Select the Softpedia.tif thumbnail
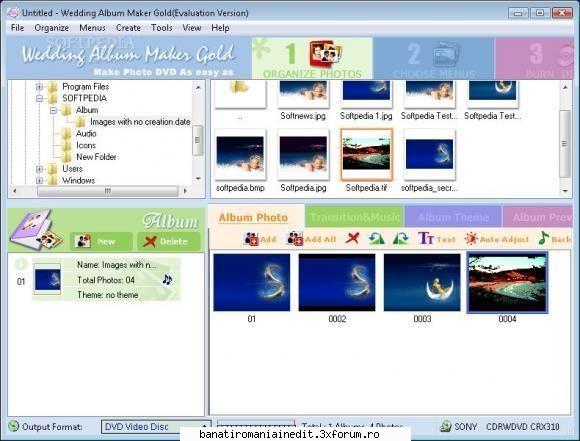Viewport: 580px width, 441px height. pyautogui.click(x=366, y=154)
